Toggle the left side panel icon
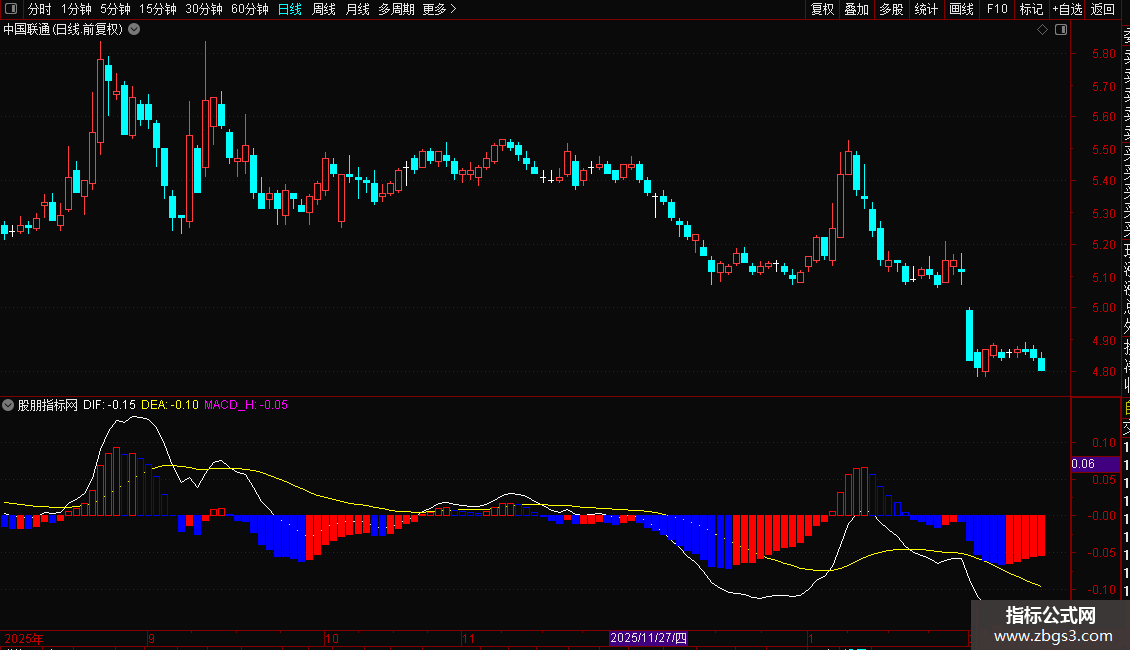The image size is (1130, 650). [11, 9]
